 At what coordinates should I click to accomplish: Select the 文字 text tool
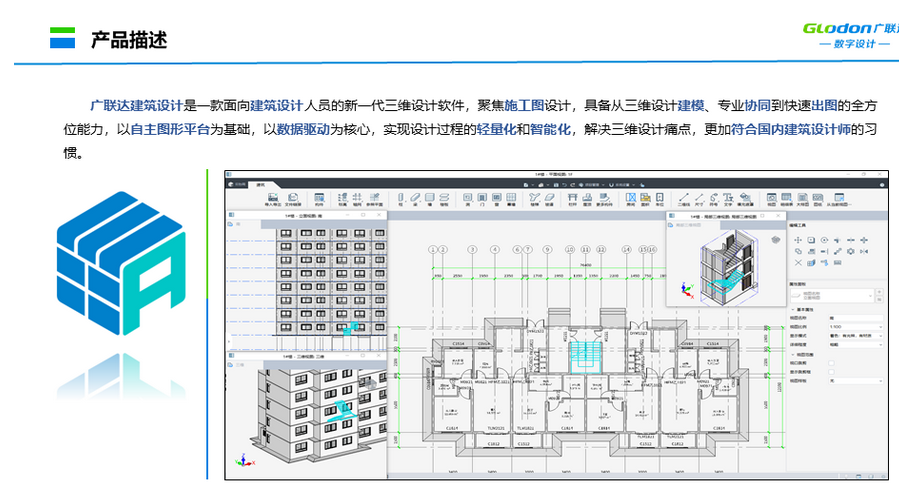(x=728, y=200)
